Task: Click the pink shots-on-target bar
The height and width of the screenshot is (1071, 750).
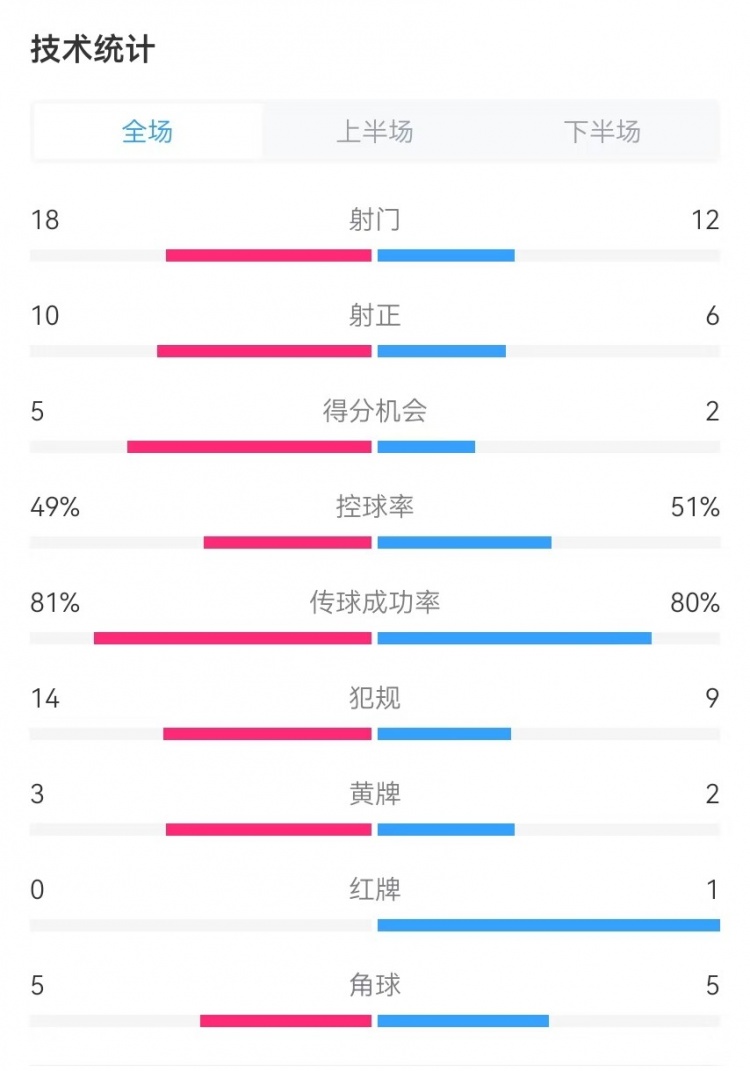Action: tap(265, 350)
